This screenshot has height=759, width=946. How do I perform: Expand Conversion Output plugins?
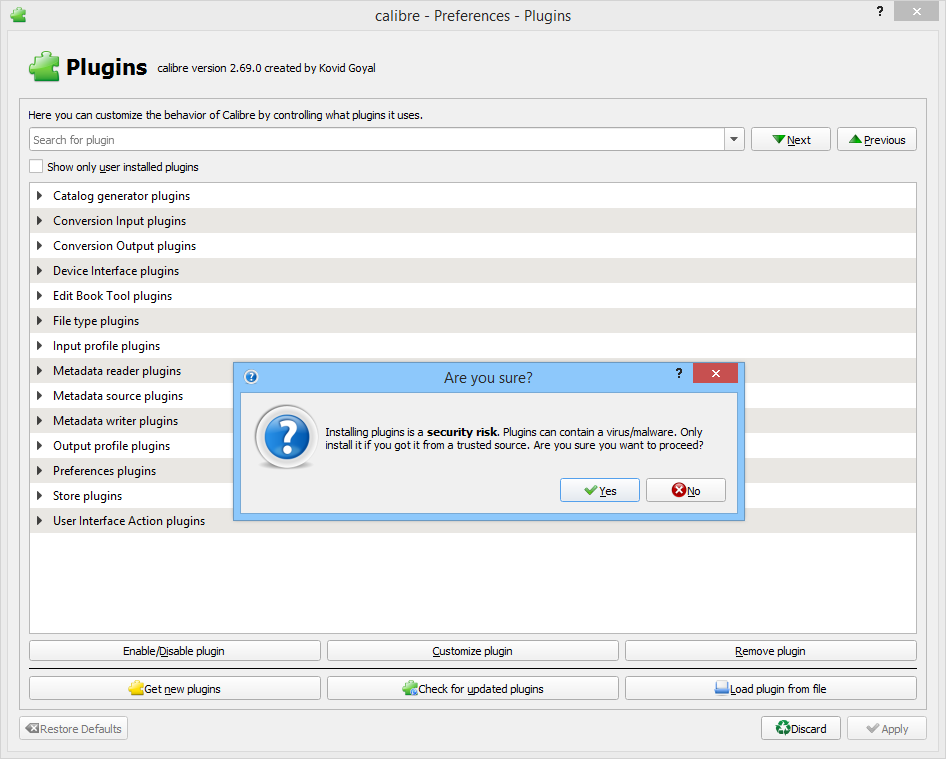tap(39, 246)
